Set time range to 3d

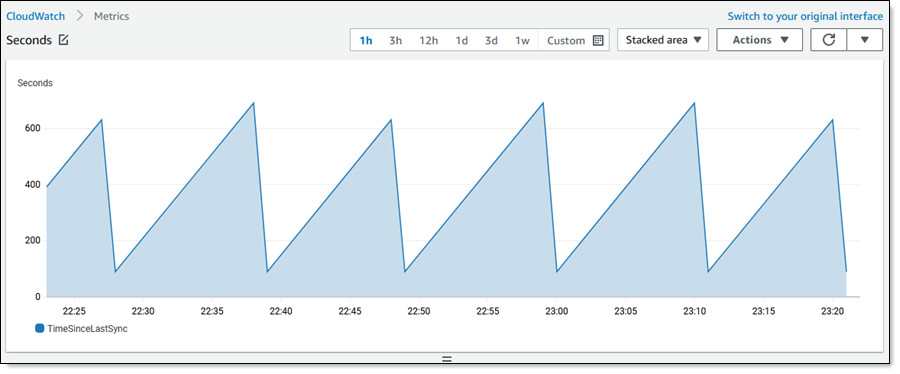pyautogui.click(x=491, y=41)
